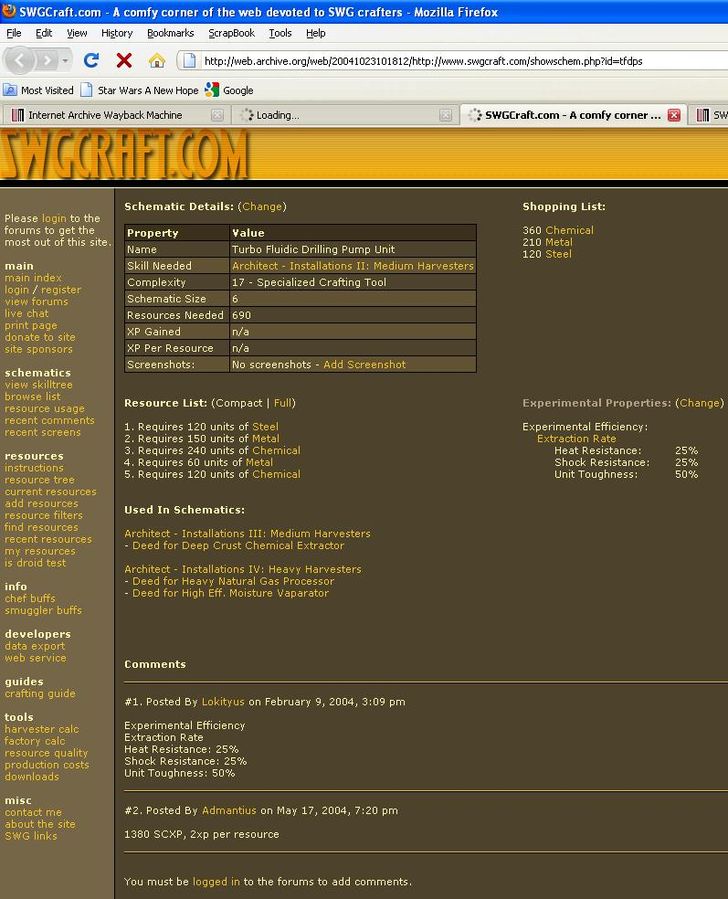Open the ScrapBook menu
This screenshot has width=728, height=899.
(x=231, y=33)
